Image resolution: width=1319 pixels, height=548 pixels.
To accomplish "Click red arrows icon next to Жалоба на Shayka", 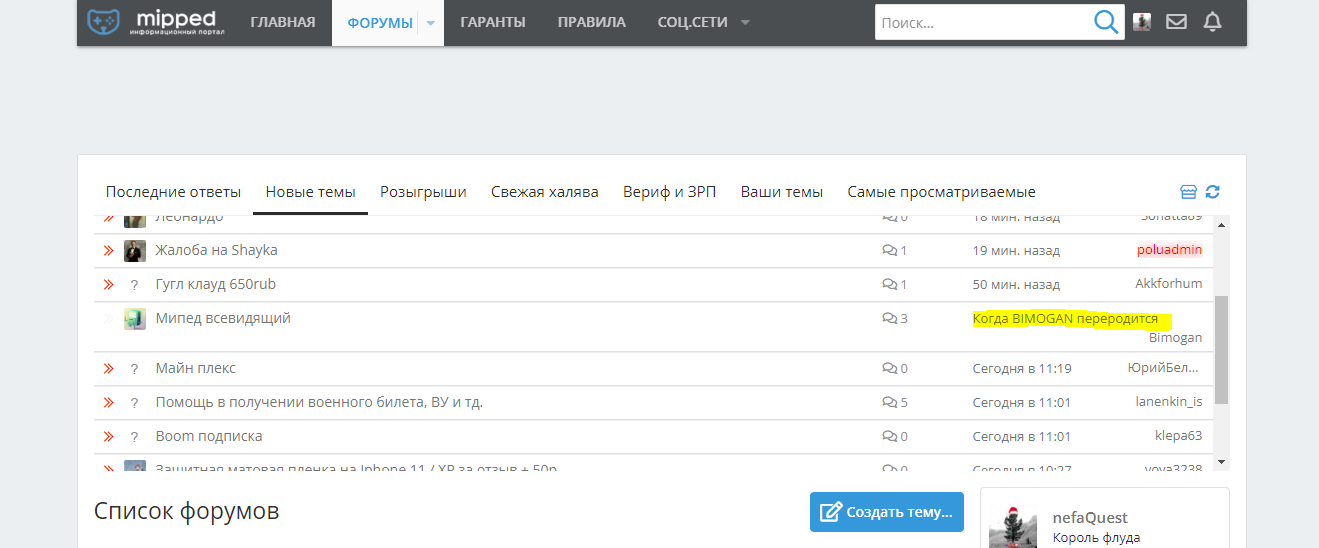I will [109, 250].
